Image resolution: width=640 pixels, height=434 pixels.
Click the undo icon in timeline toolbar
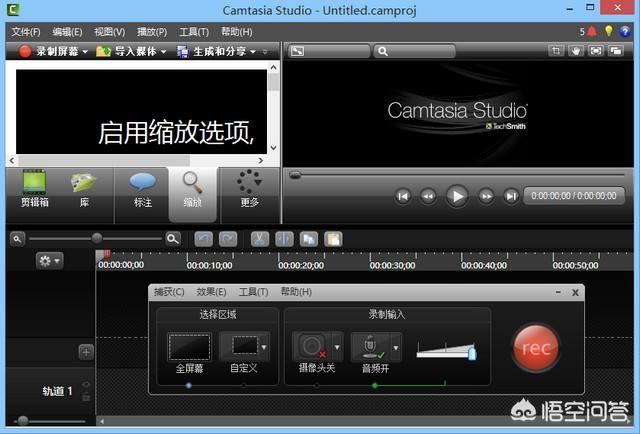click(x=203, y=239)
